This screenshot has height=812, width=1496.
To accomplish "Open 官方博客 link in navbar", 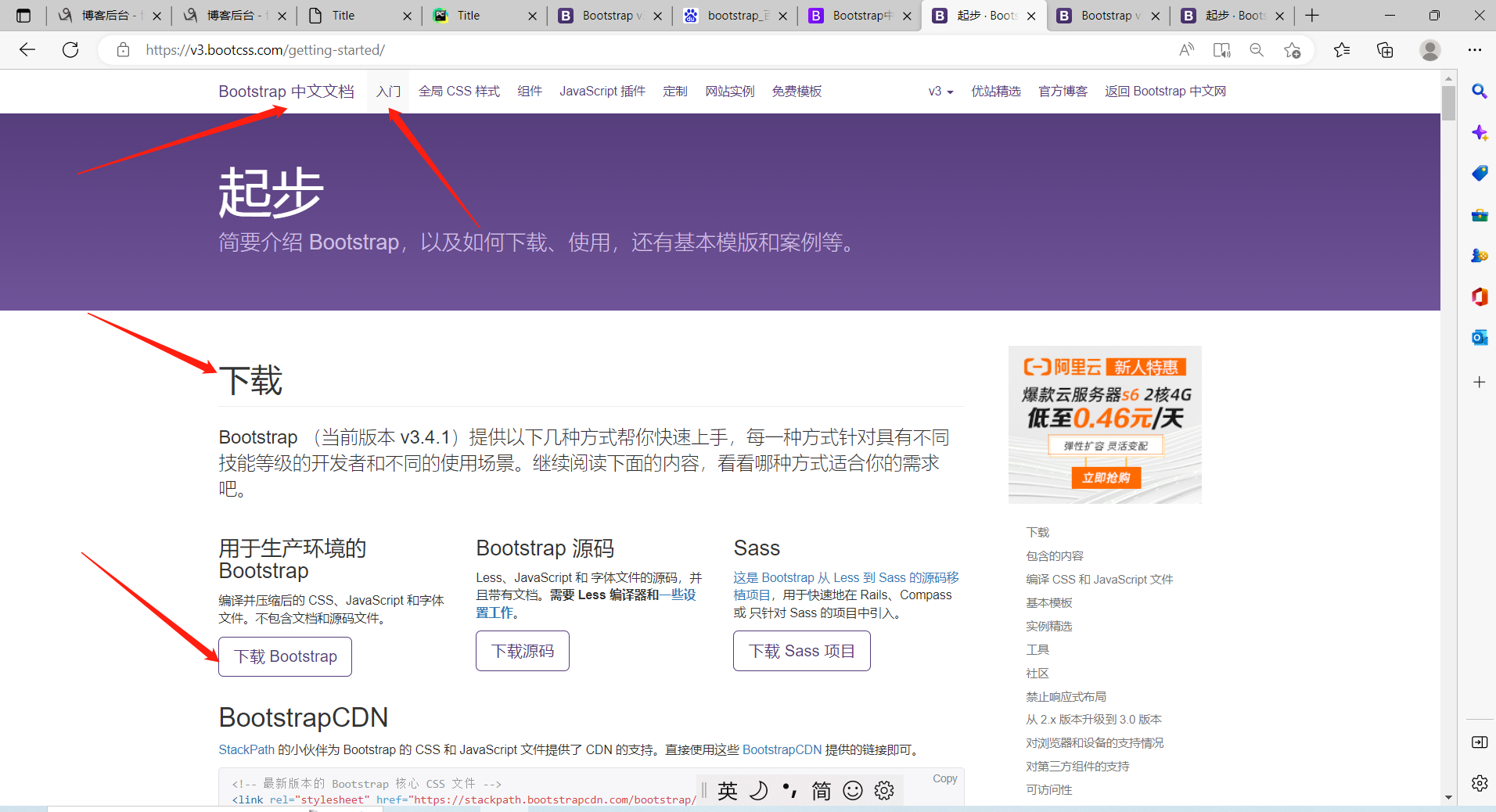I will [x=1063, y=92].
